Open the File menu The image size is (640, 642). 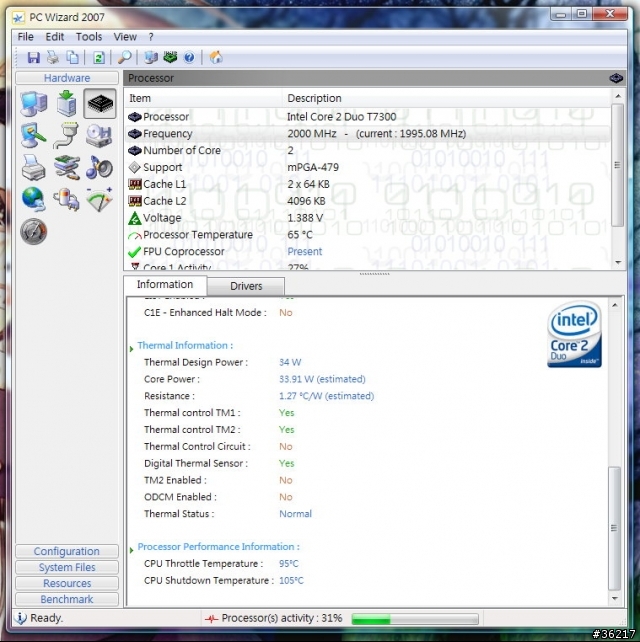pyautogui.click(x=25, y=37)
